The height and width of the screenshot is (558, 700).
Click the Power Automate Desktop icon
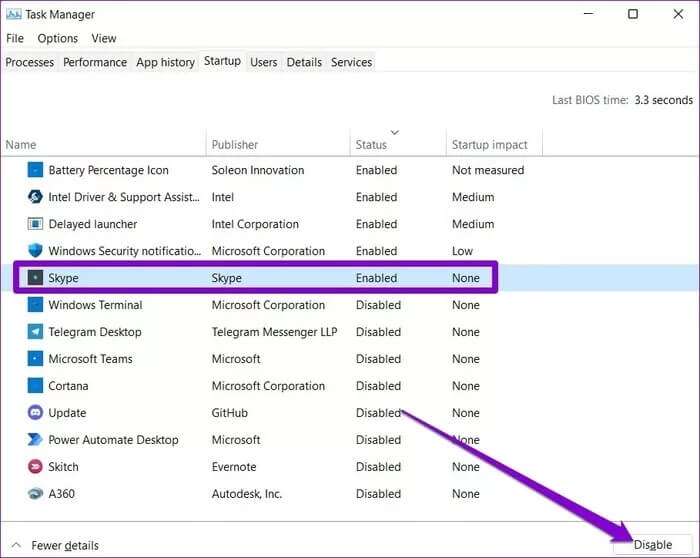click(x=35, y=440)
